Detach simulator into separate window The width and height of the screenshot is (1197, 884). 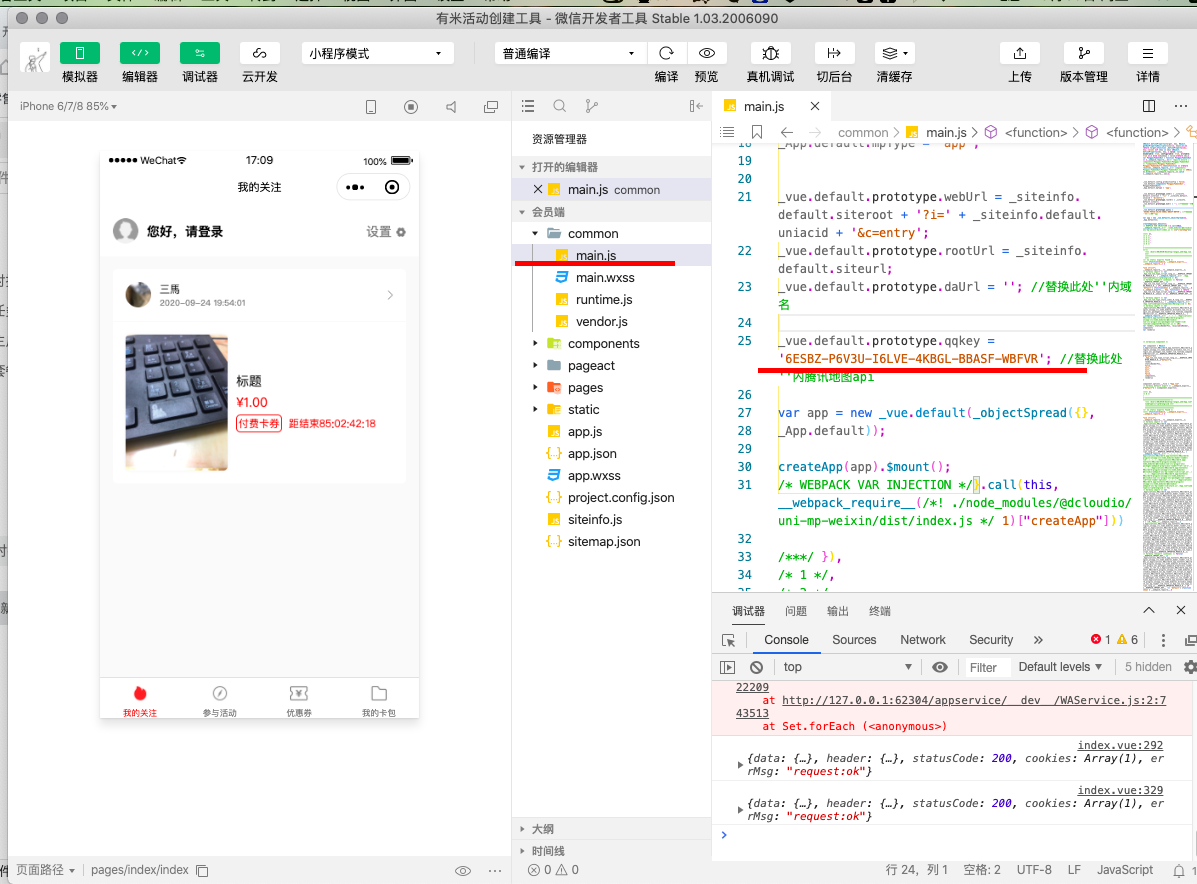(491, 107)
